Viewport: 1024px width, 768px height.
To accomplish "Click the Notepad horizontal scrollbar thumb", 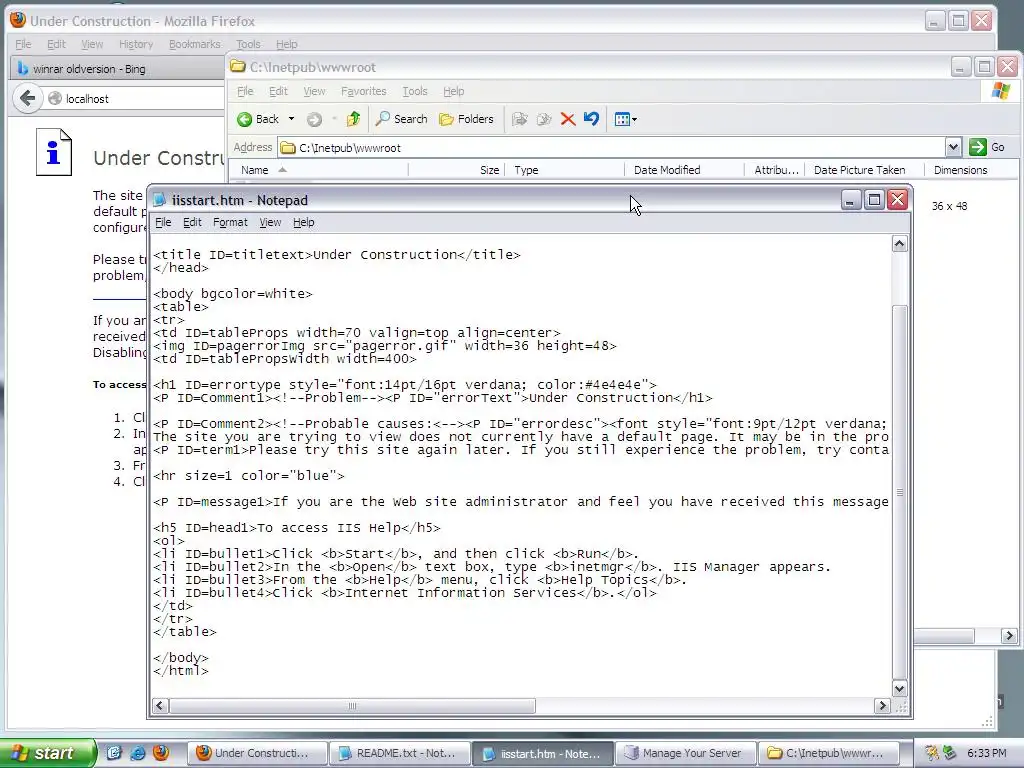I will [x=352, y=705].
